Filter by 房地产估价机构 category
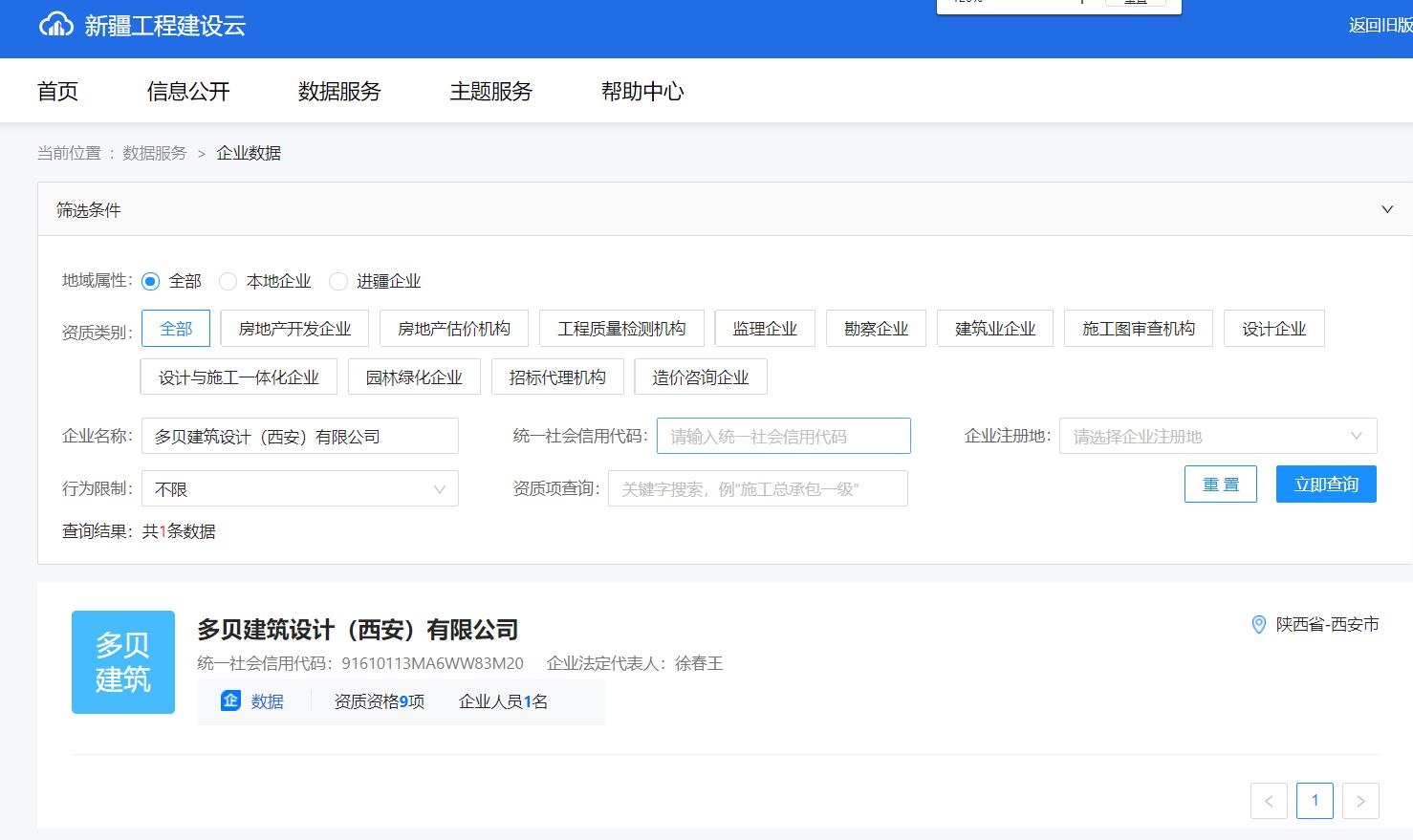 454,329
